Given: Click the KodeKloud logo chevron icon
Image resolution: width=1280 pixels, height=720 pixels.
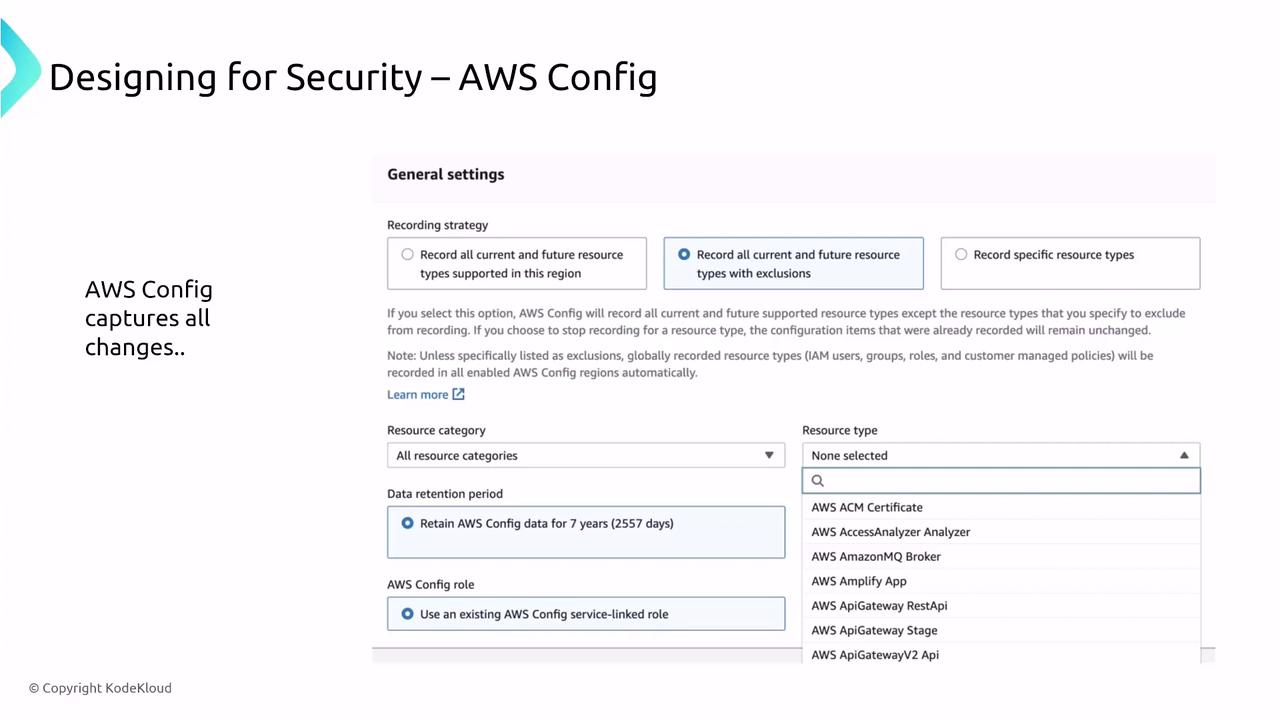Looking at the screenshot, I should point(18,68).
